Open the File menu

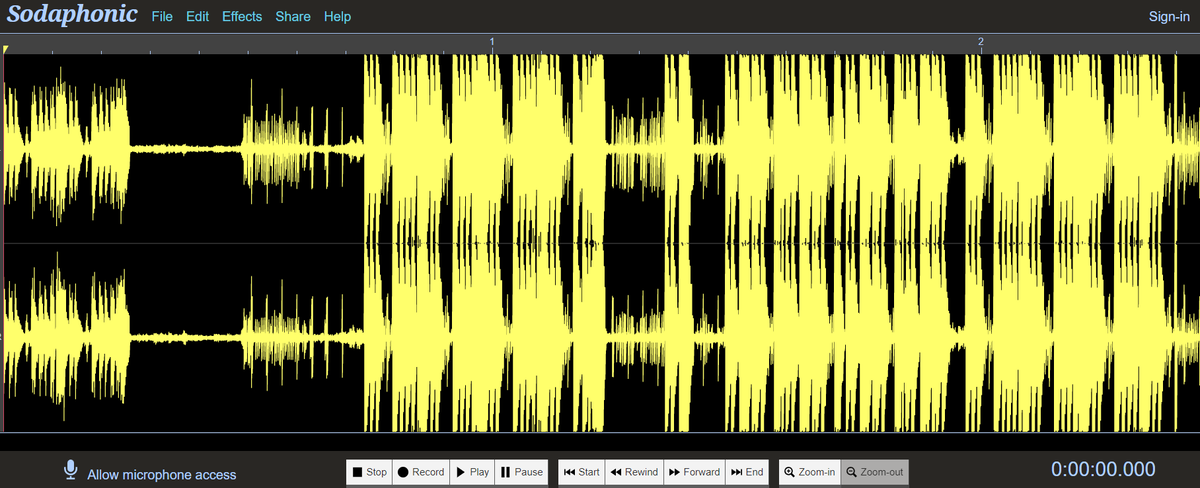tap(162, 17)
